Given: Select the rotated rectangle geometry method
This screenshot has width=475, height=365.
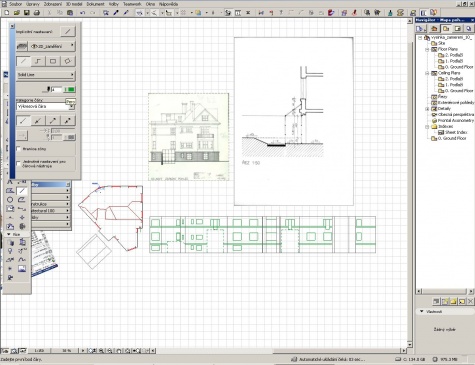Looking at the screenshot, I should tap(68, 61).
